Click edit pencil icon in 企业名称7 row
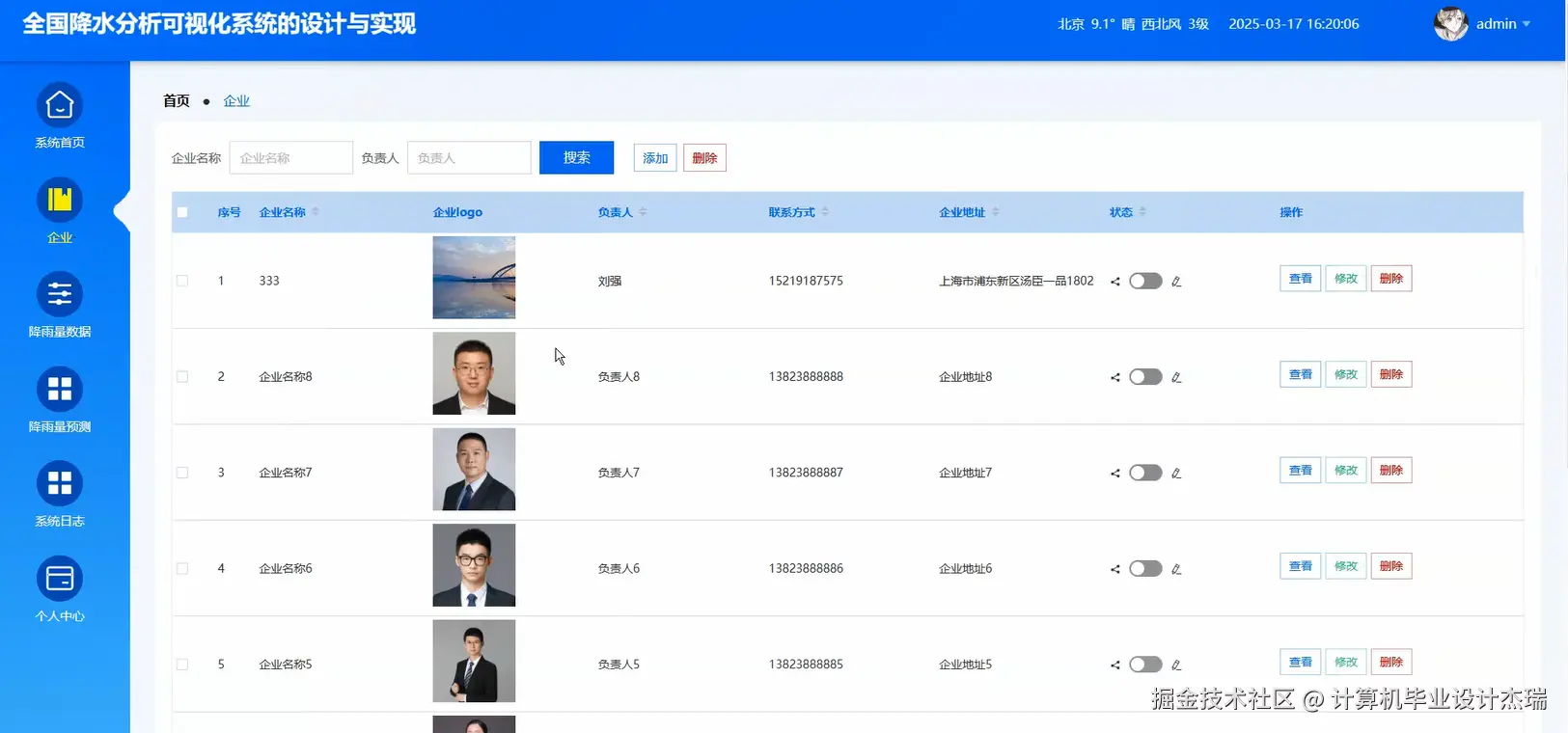 [1176, 474]
